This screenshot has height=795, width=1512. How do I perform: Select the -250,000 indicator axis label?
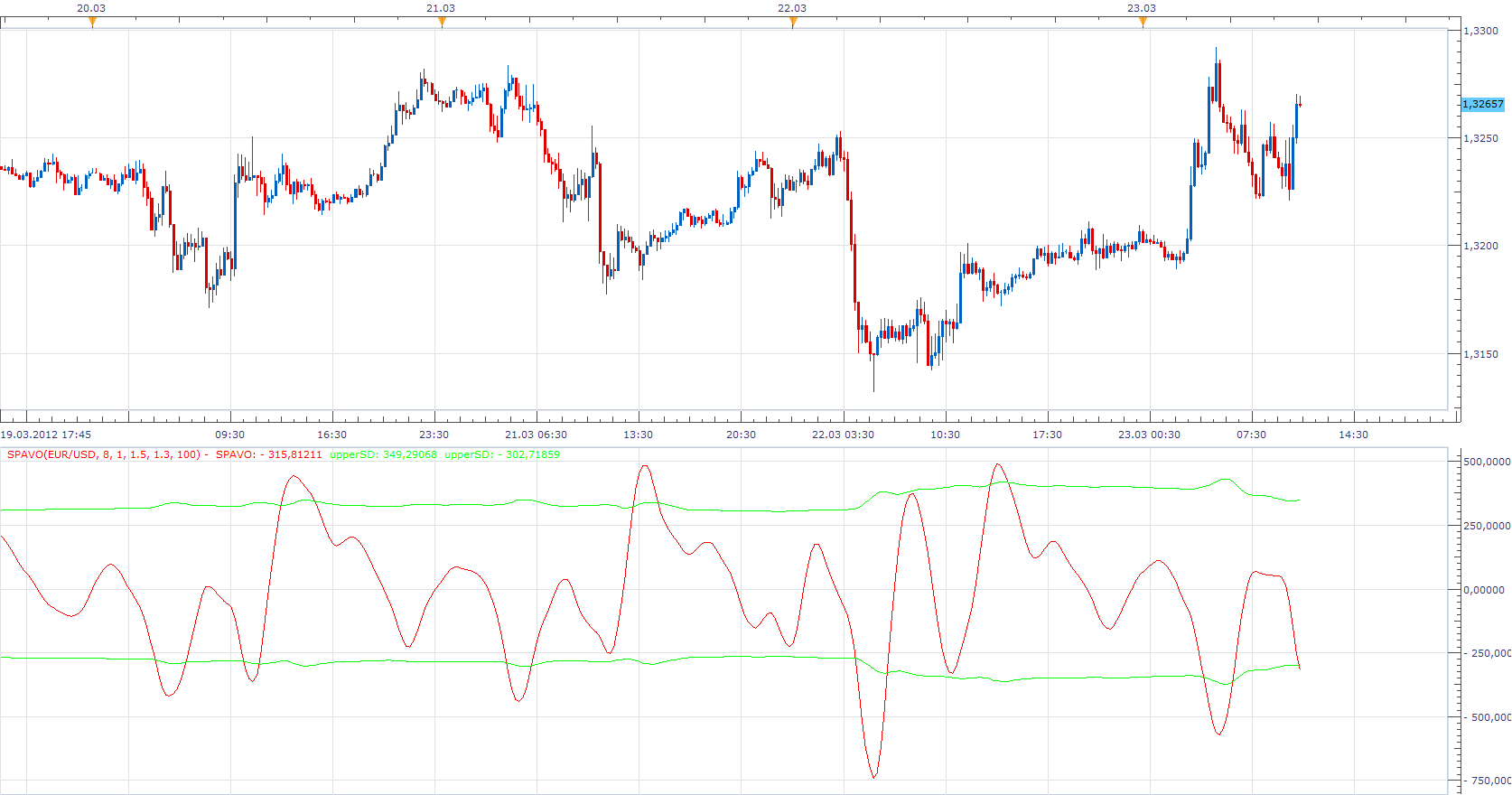(1487, 653)
